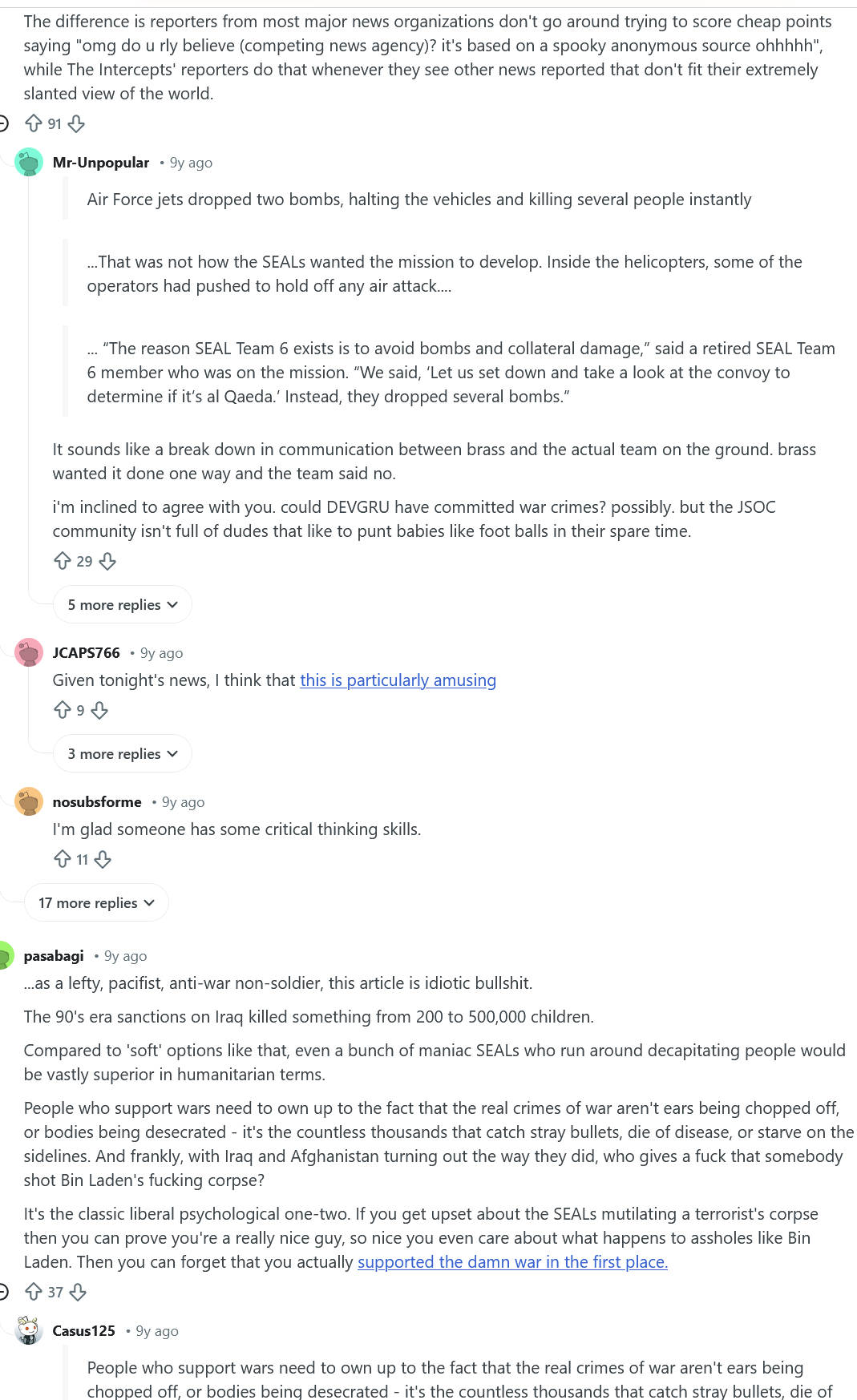Click nosubsforme's avatar icon
Image resolution: width=857 pixels, height=1400 pixels.
coord(29,802)
